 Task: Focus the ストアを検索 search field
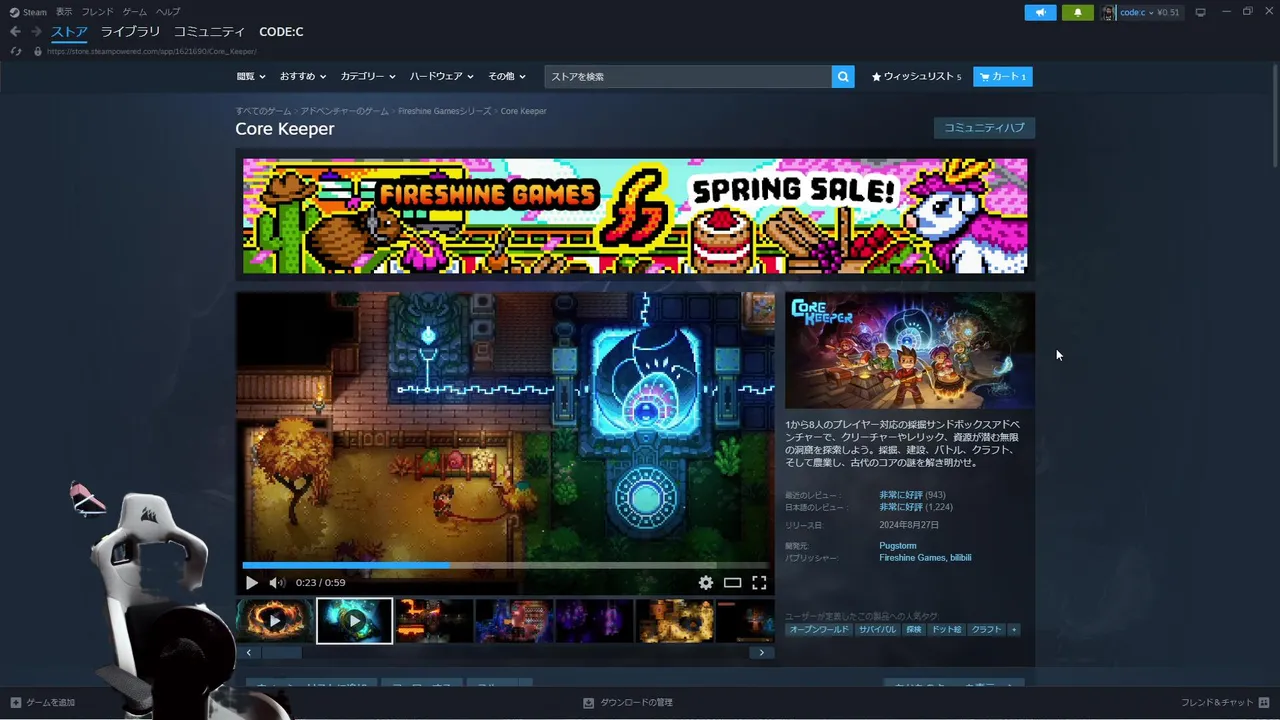click(x=688, y=76)
